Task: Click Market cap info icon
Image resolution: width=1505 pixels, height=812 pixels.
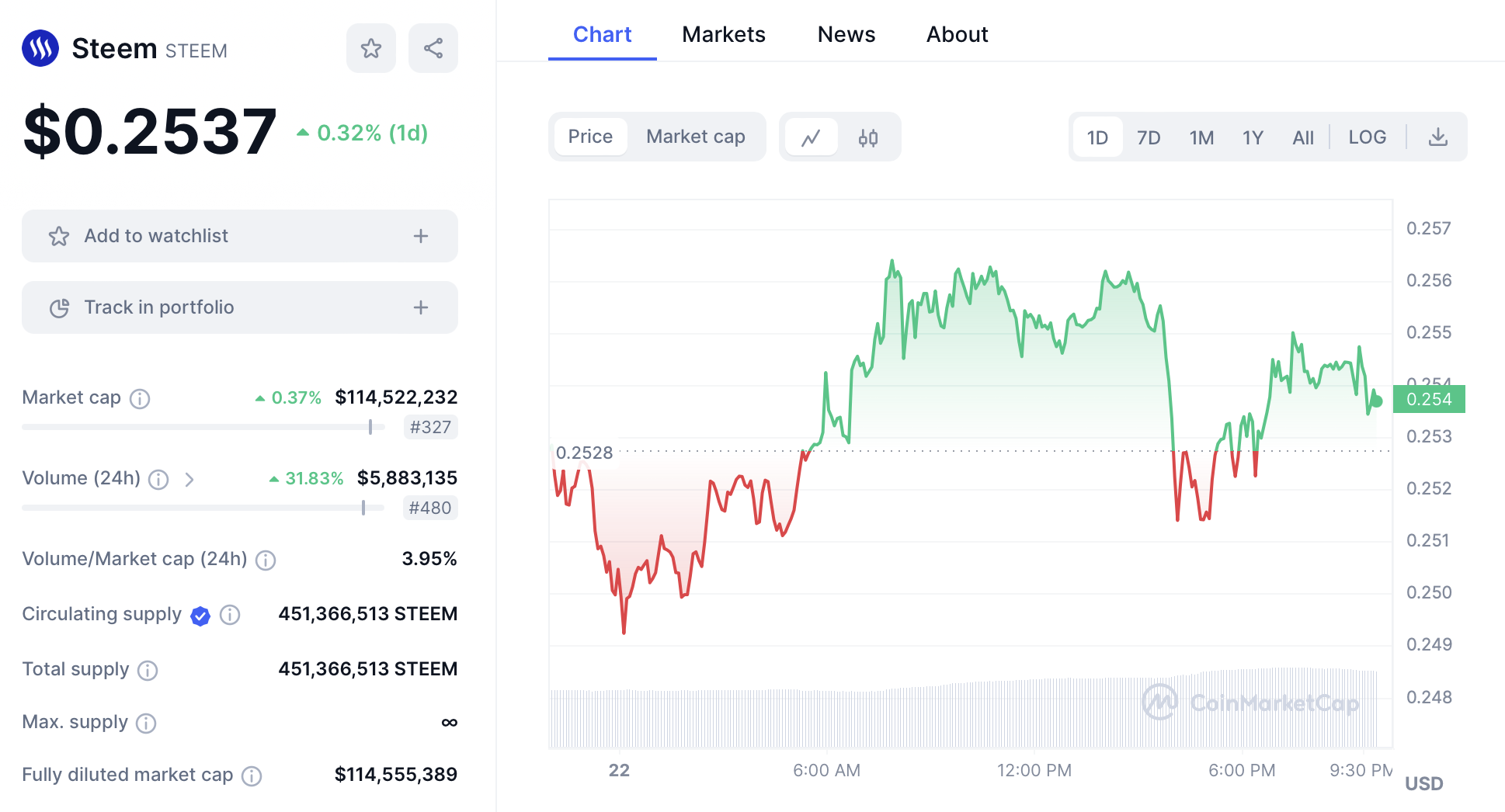Action: click(140, 398)
